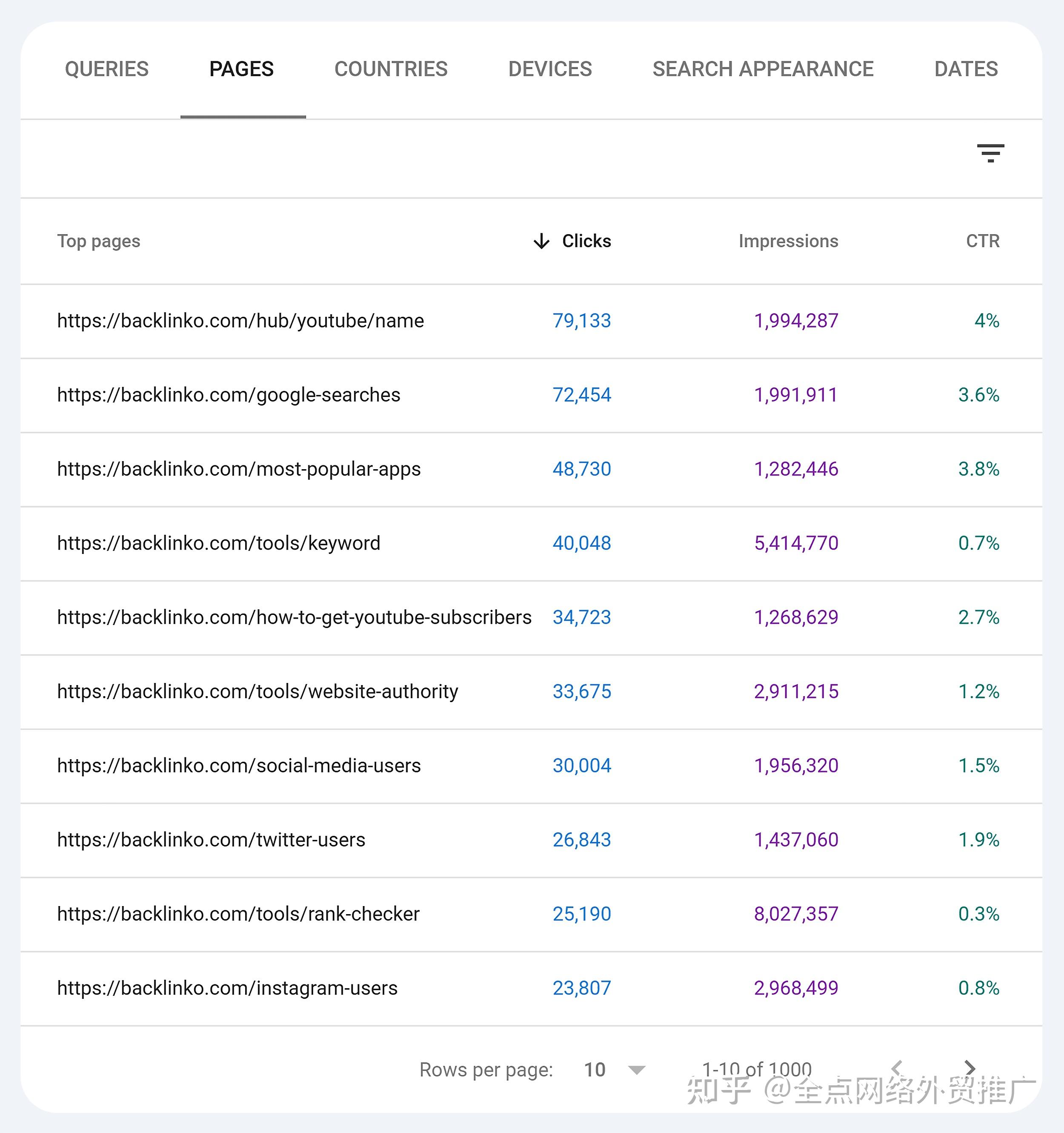Viewport: 1064px width, 1133px height.
Task: Click the 2,911,215 impressions value
Action: click(796, 691)
